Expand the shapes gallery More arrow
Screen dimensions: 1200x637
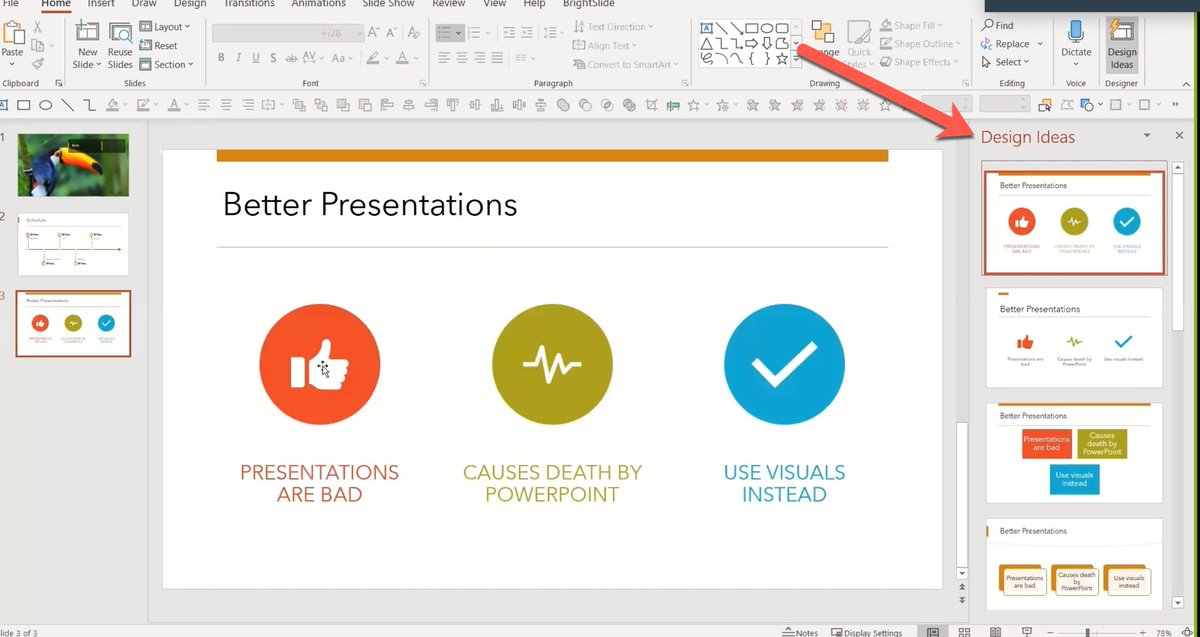pos(796,61)
